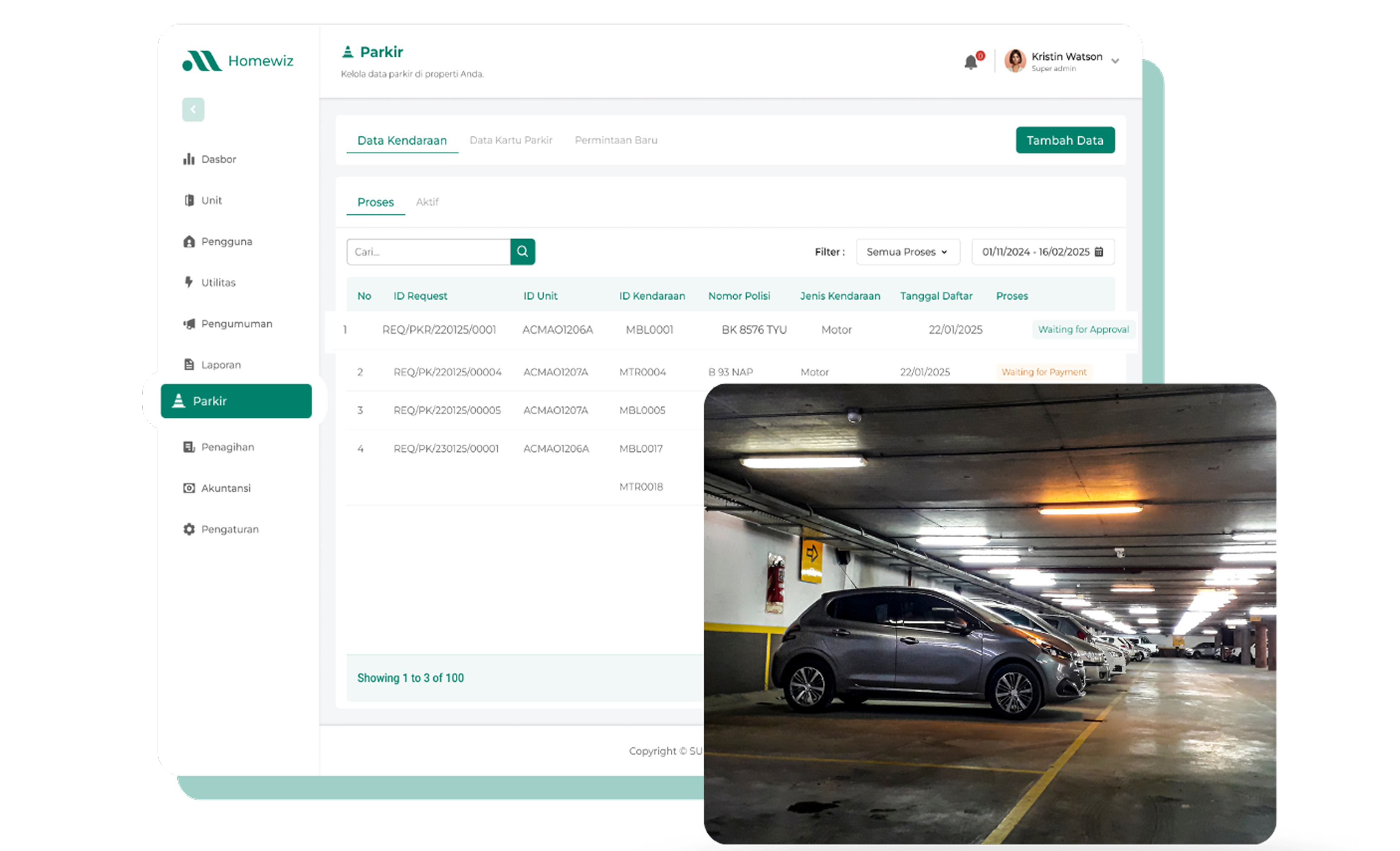
Task: Open the Pengumuman announcements section
Action: pos(237,323)
